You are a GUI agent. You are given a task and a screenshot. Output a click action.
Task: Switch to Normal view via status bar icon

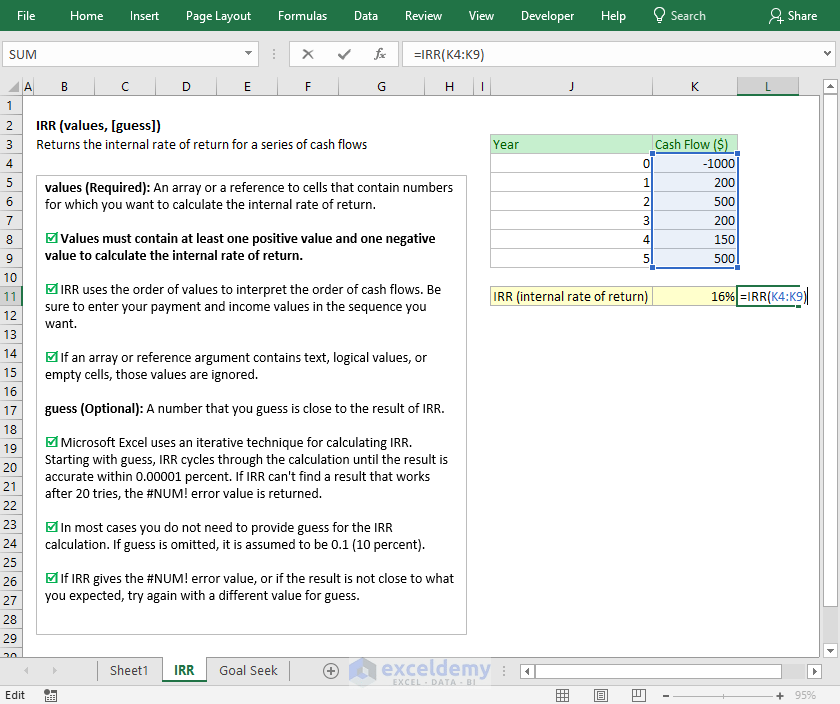click(x=562, y=694)
